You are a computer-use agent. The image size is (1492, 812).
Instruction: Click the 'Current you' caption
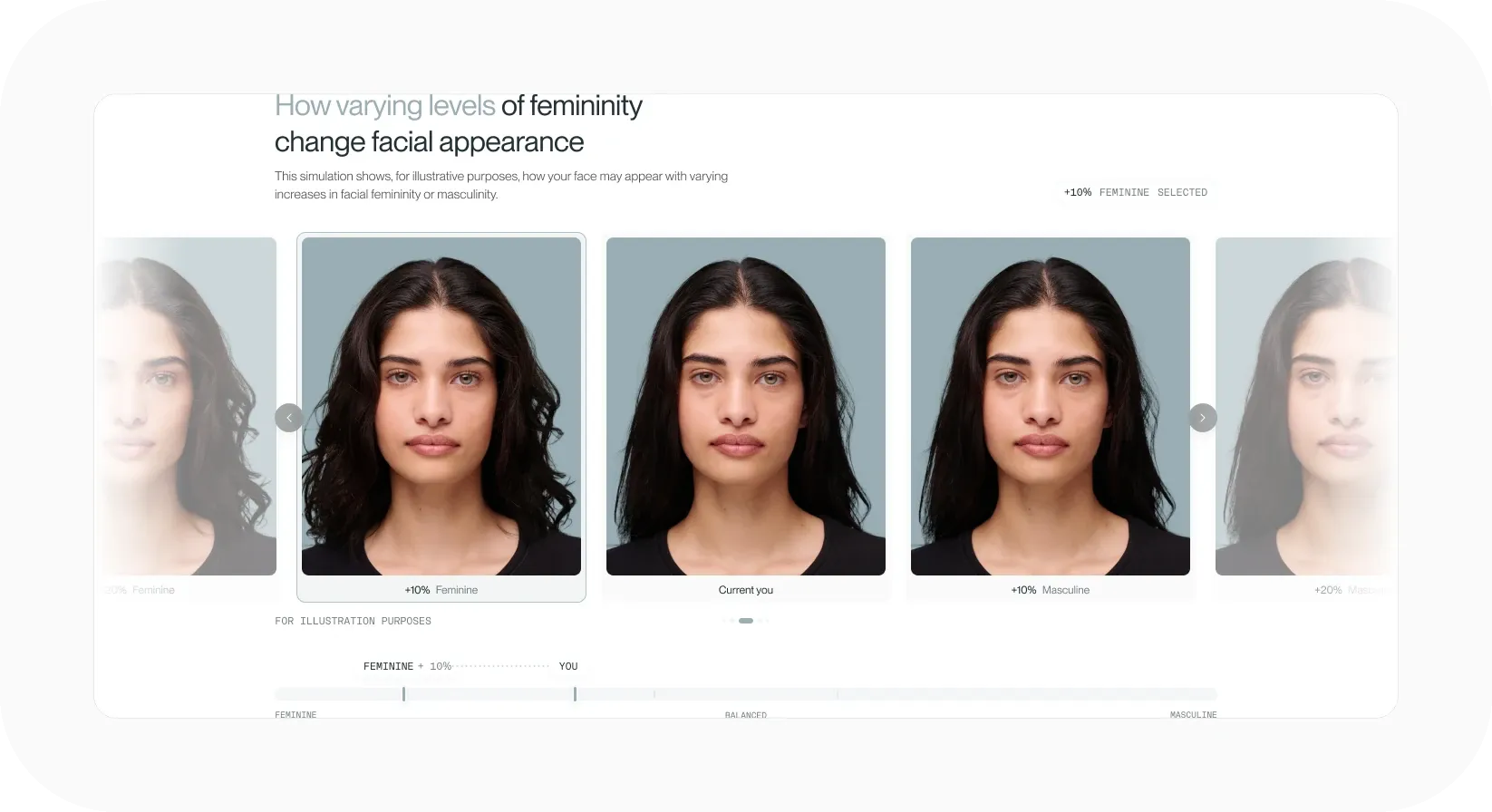click(x=746, y=590)
